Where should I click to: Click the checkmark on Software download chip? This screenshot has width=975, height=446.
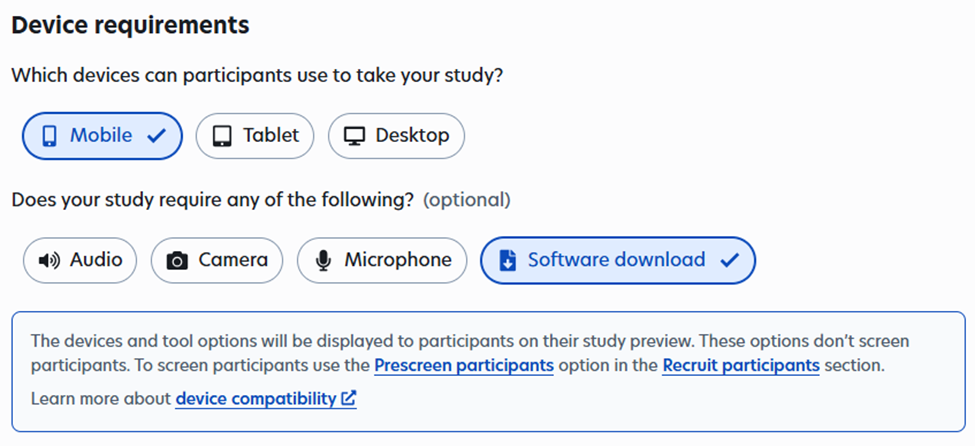(729, 260)
